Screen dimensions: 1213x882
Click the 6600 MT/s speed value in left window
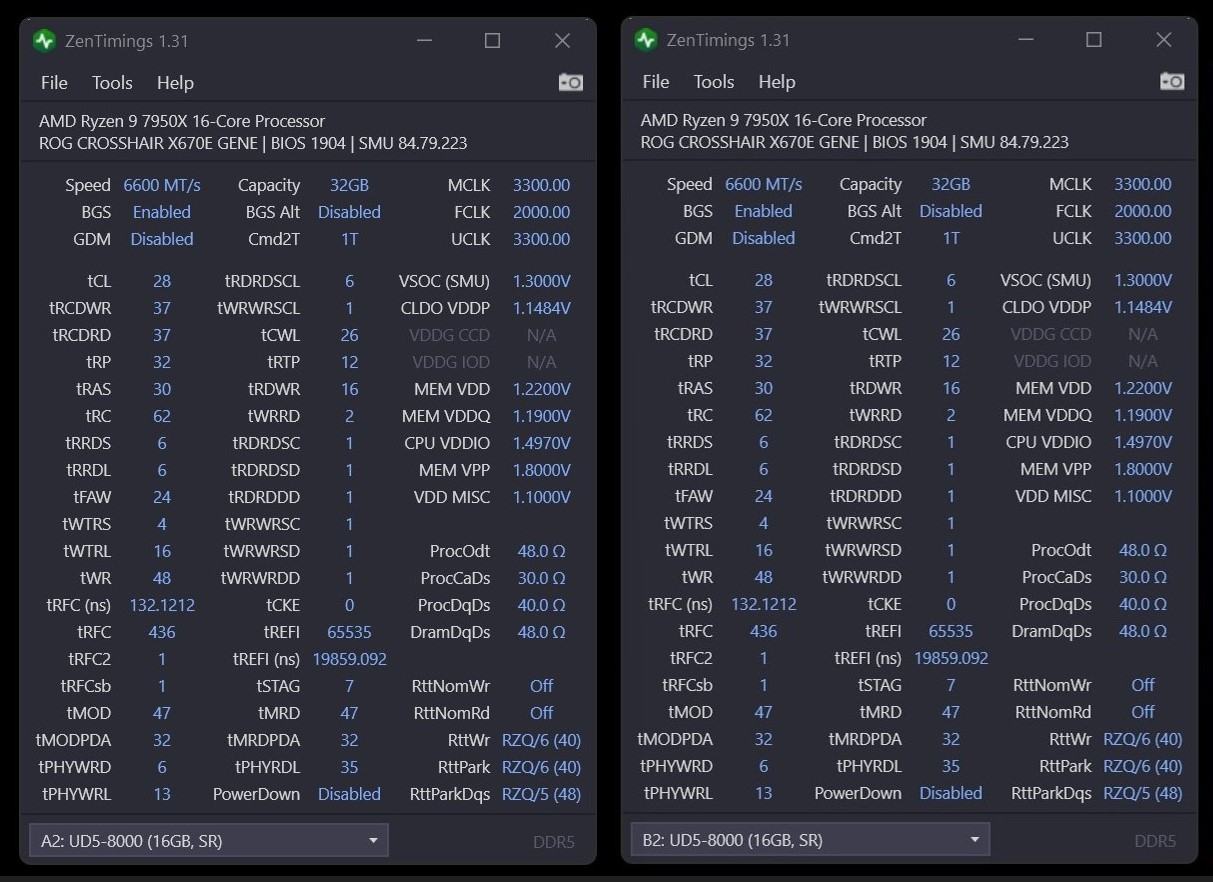[162, 185]
